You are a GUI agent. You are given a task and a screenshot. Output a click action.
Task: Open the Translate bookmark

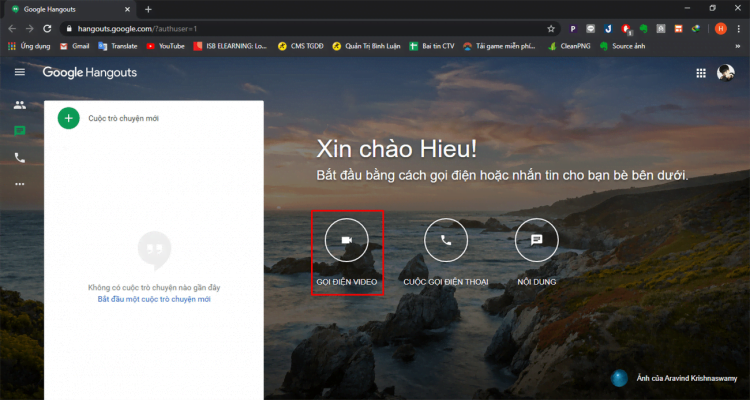pyautogui.click(x=118, y=46)
